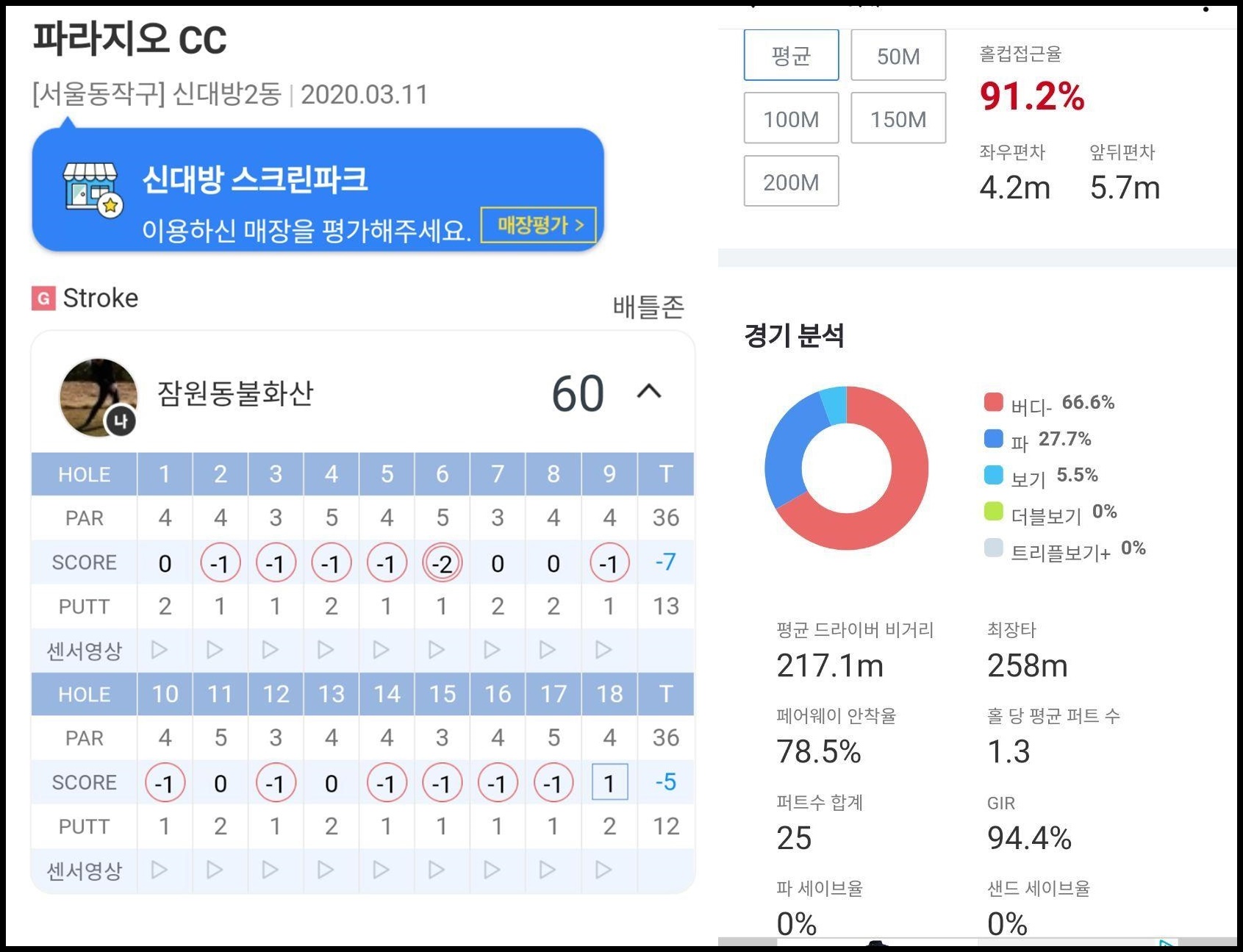Play sensor video for hole 9
Screen dimensions: 1243x952
[x=603, y=650]
